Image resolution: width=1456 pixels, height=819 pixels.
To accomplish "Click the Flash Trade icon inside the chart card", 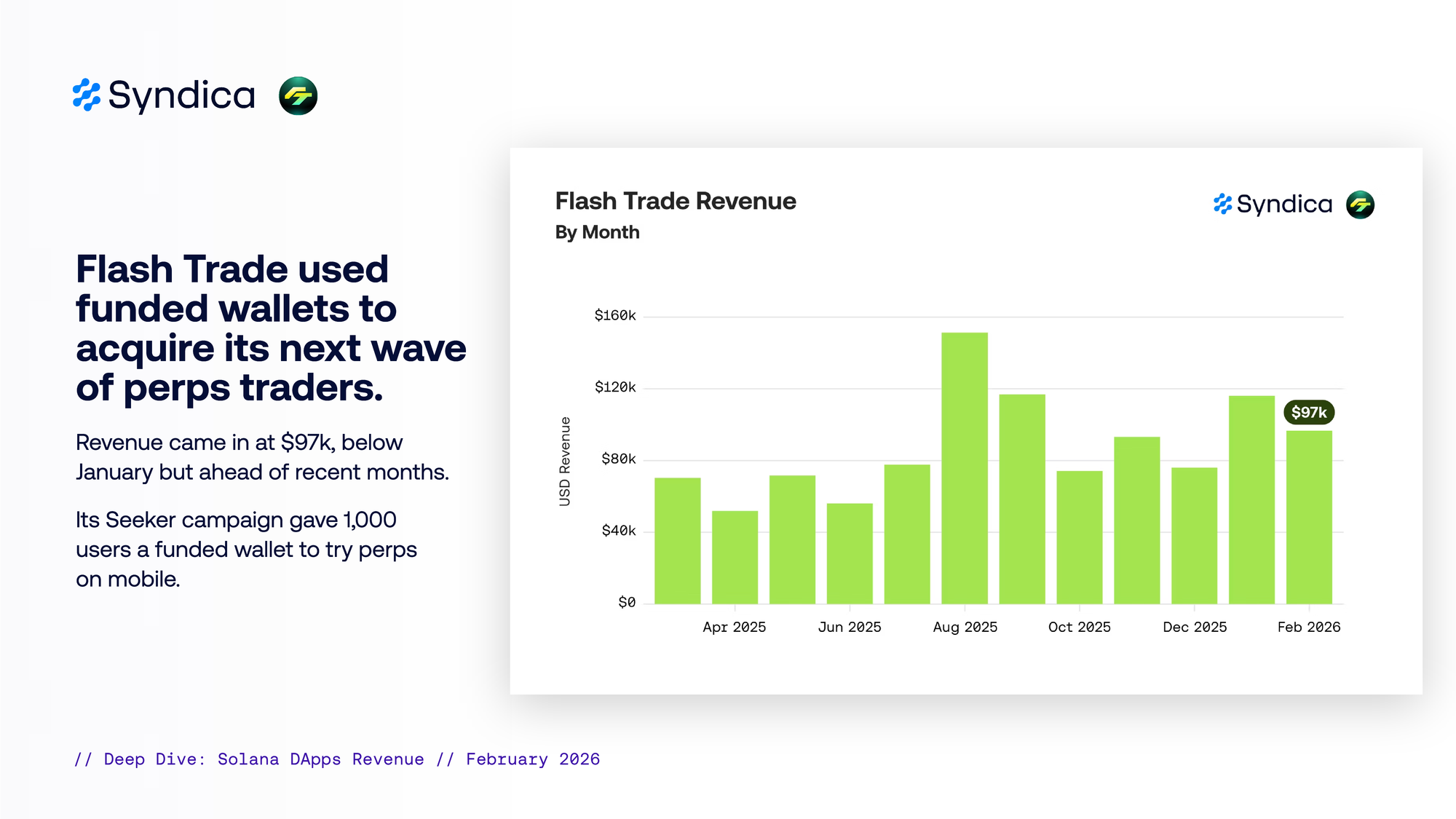I will [1360, 205].
